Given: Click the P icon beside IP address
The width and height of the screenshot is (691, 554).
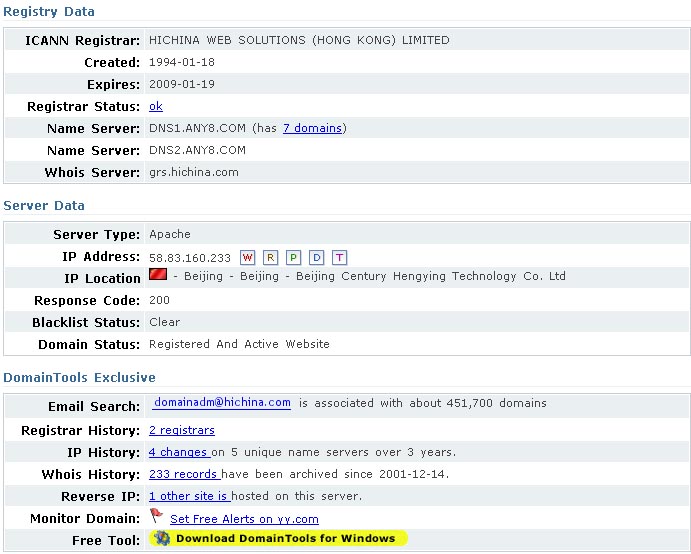Looking at the screenshot, I should pyautogui.click(x=294, y=257).
